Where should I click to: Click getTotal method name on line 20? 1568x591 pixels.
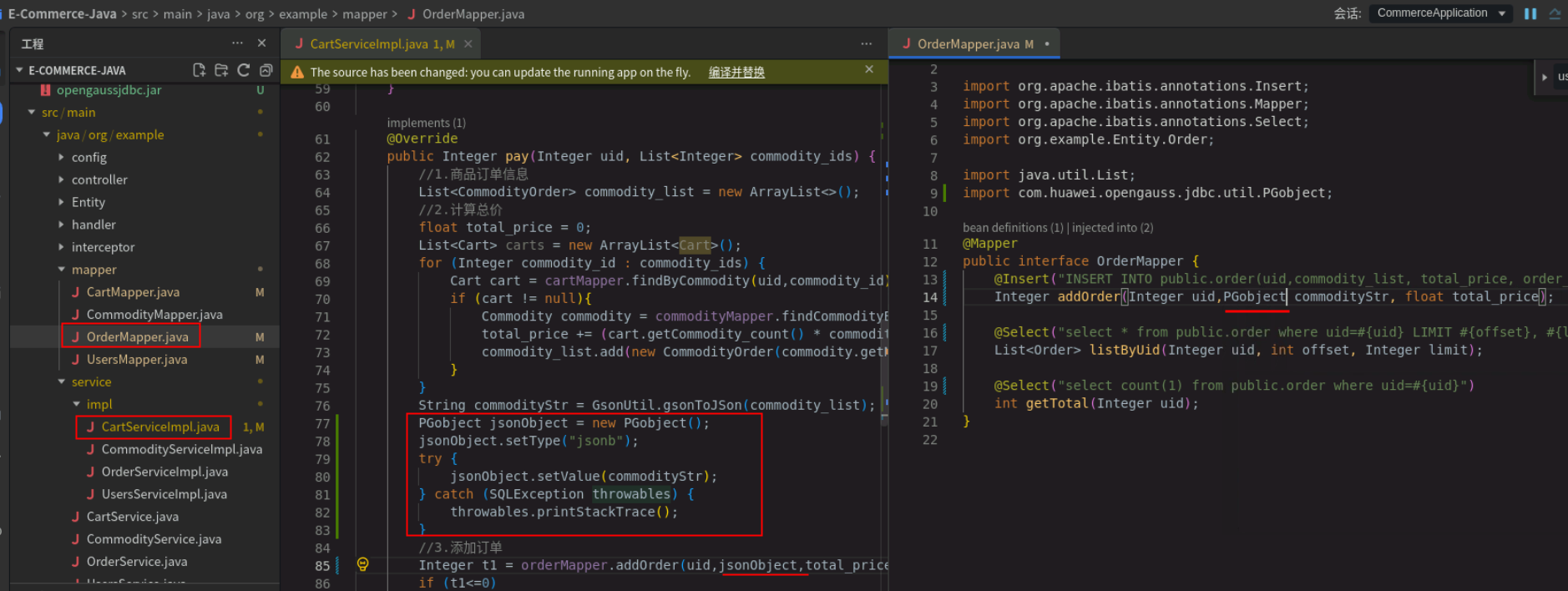[1057, 403]
